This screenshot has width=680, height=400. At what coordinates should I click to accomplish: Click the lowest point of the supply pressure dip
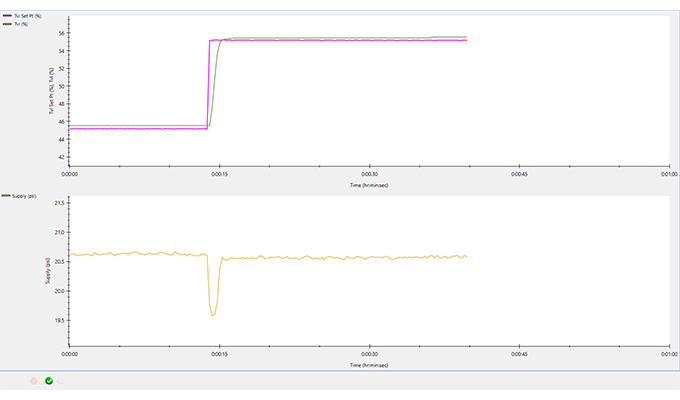pyautogui.click(x=213, y=316)
